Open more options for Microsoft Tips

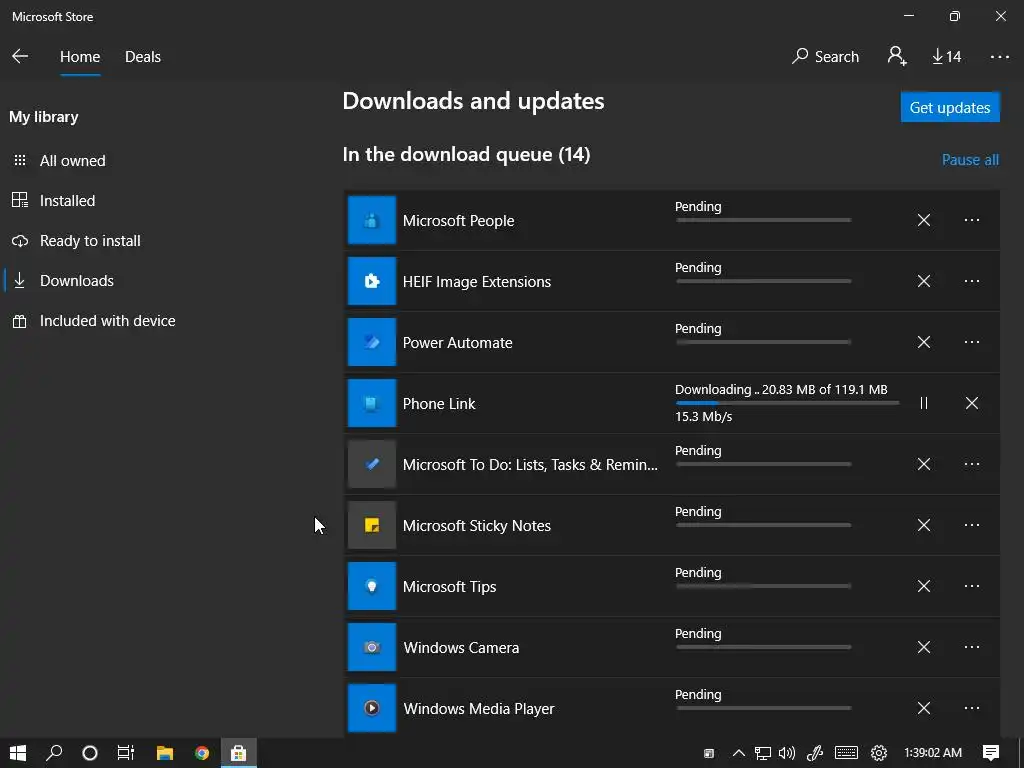972,586
